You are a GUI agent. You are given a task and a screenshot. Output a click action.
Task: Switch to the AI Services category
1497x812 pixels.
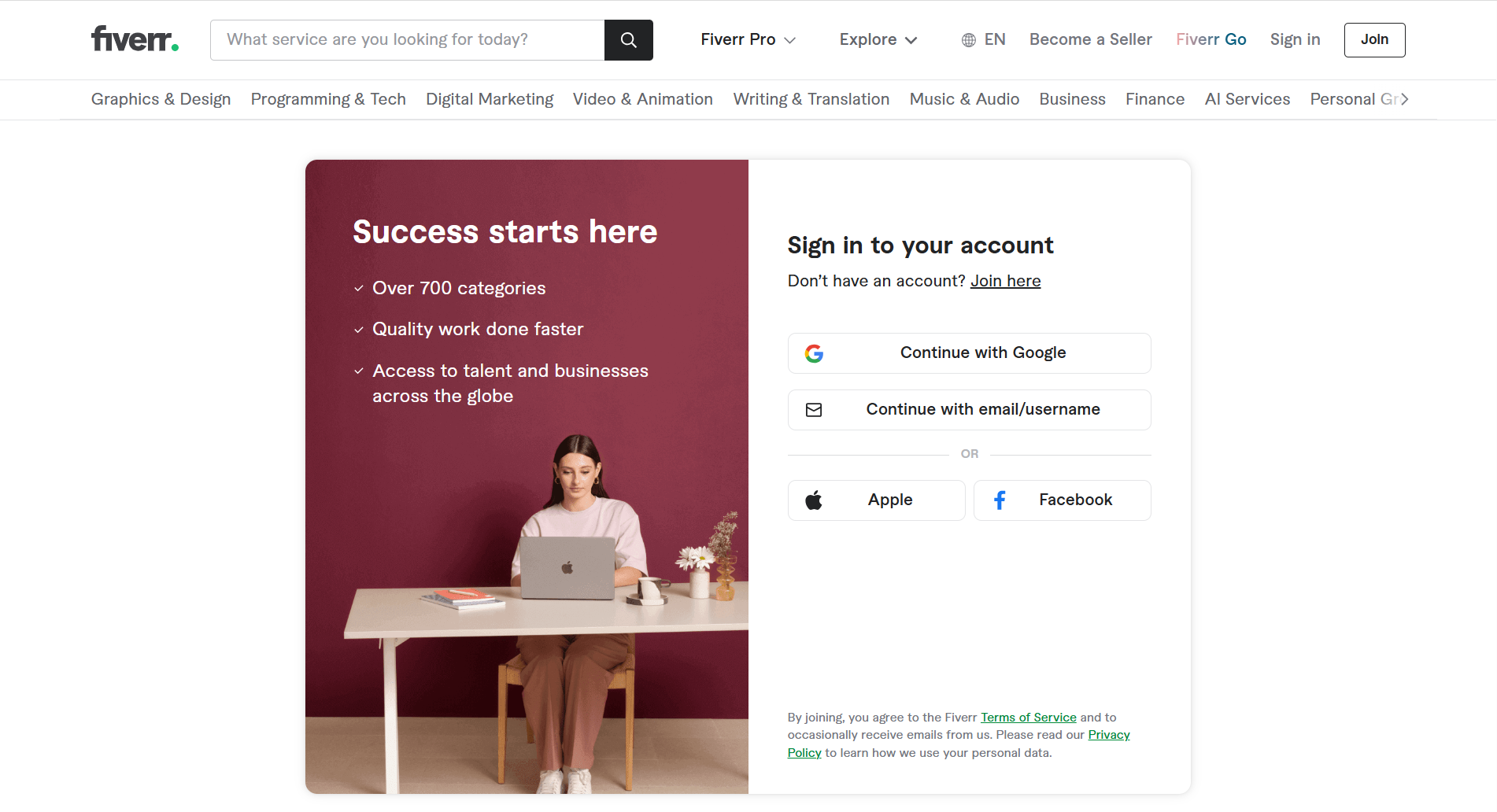(1247, 99)
